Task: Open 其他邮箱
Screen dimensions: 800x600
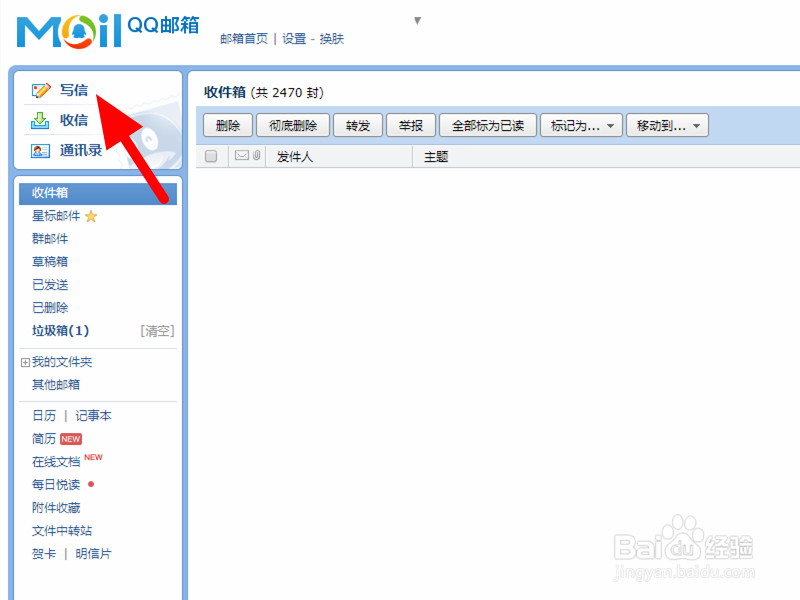Action: click(x=56, y=385)
